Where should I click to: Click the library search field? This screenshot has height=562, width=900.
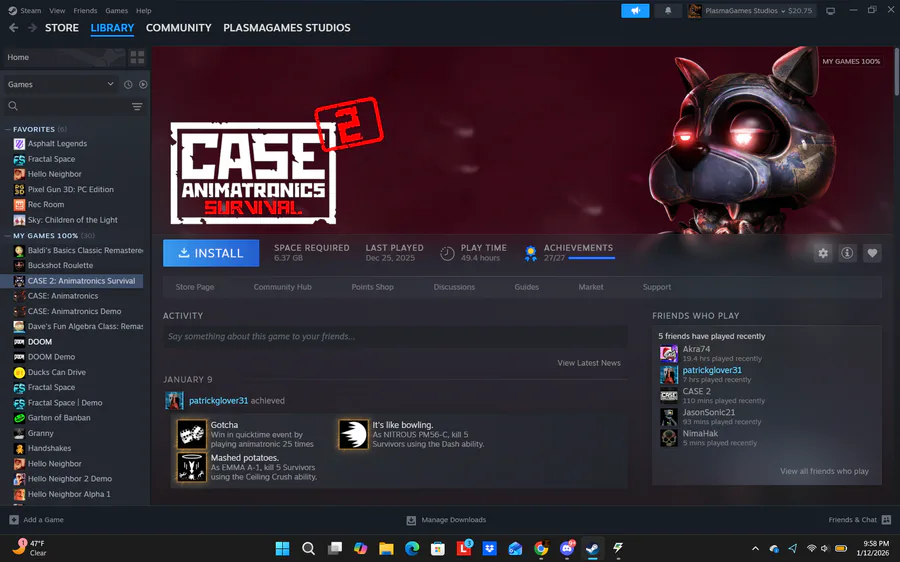coord(75,106)
